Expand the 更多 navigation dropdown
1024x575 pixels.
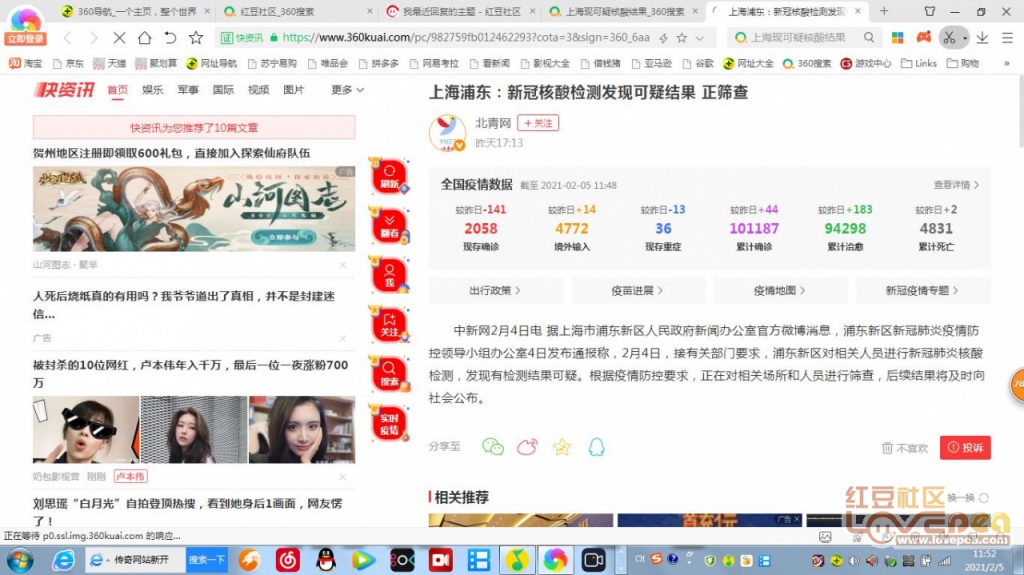coord(347,90)
